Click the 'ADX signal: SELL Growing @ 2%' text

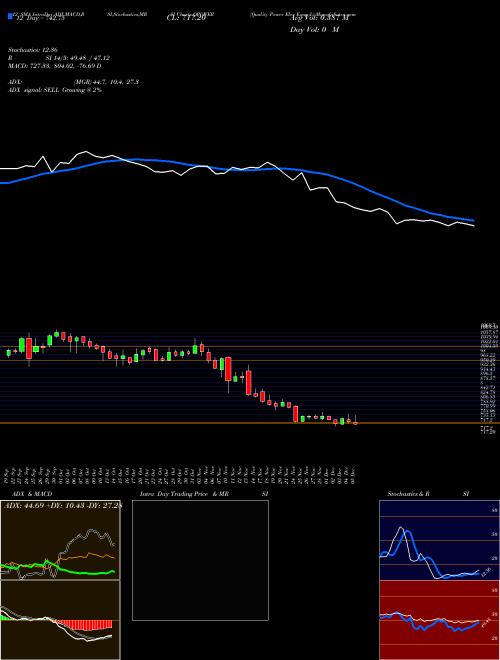pyautogui.click(x=55, y=90)
